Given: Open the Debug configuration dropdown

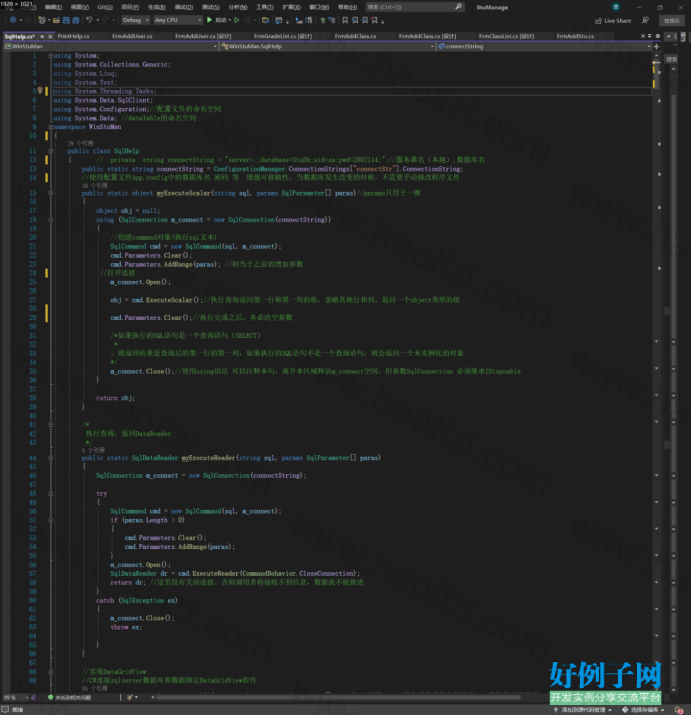Looking at the screenshot, I should [x=135, y=20].
